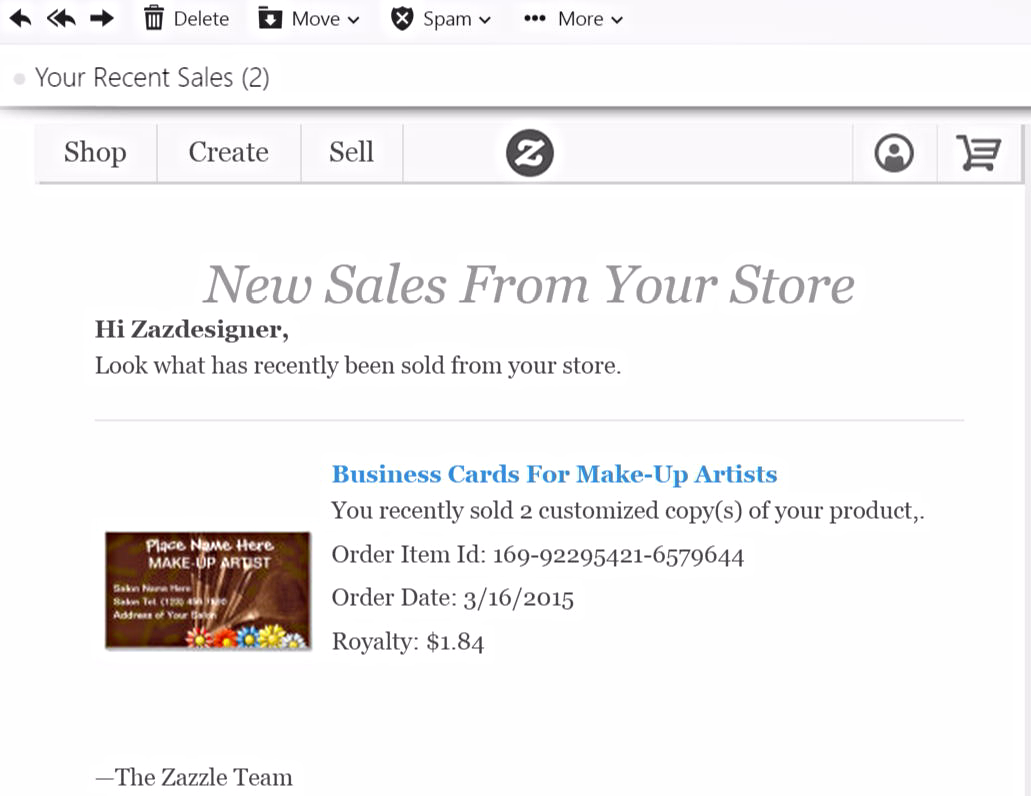Expand the Move dropdown chevron
Viewport: 1031px width, 796px height.
(353, 20)
